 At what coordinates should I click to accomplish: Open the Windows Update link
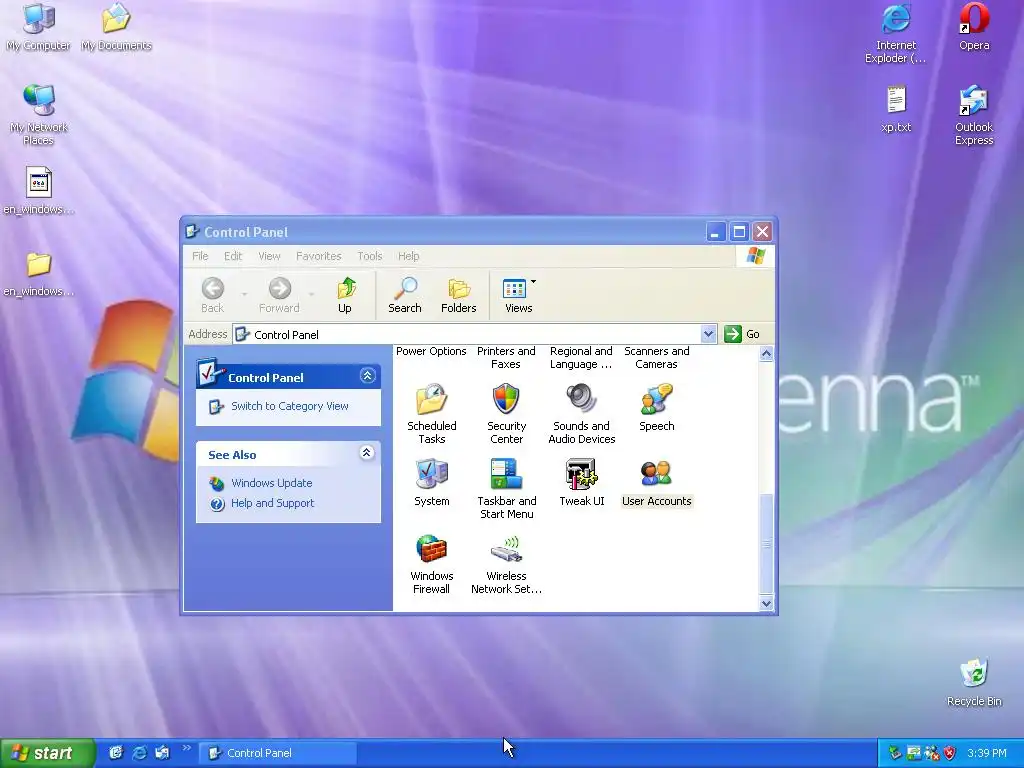(x=272, y=483)
